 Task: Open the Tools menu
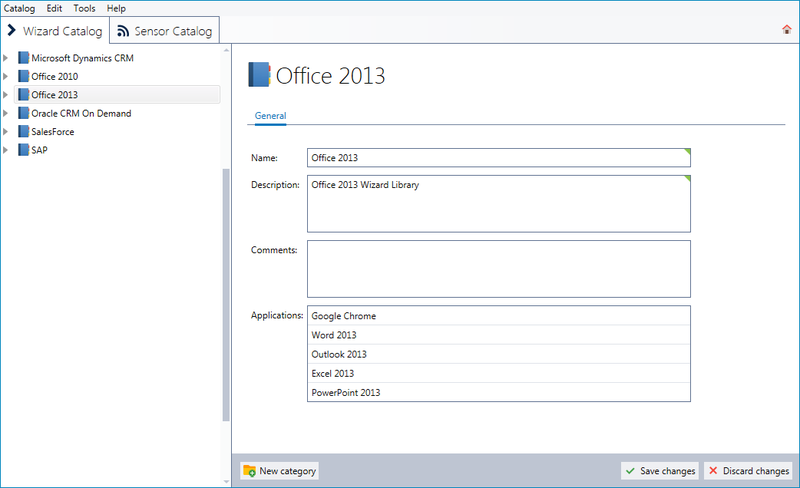84,8
